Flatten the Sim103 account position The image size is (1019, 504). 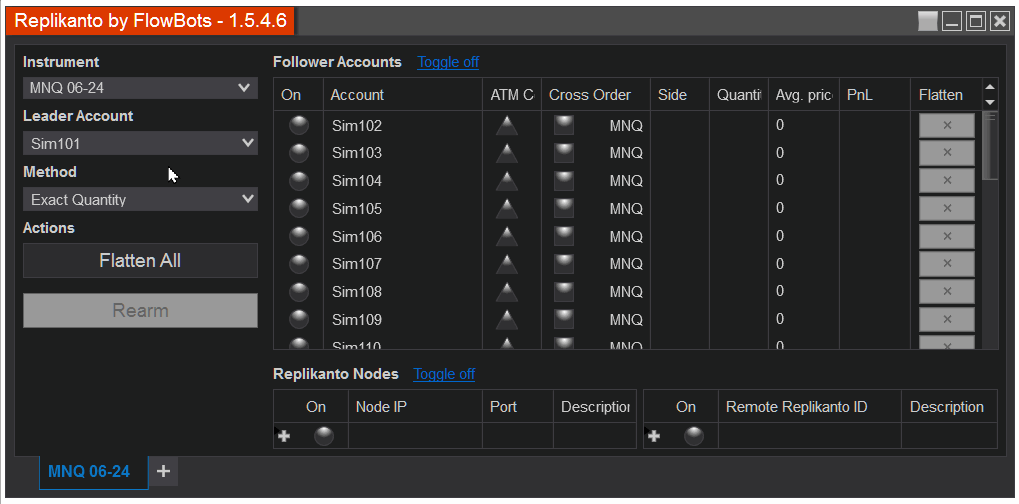(x=947, y=153)
